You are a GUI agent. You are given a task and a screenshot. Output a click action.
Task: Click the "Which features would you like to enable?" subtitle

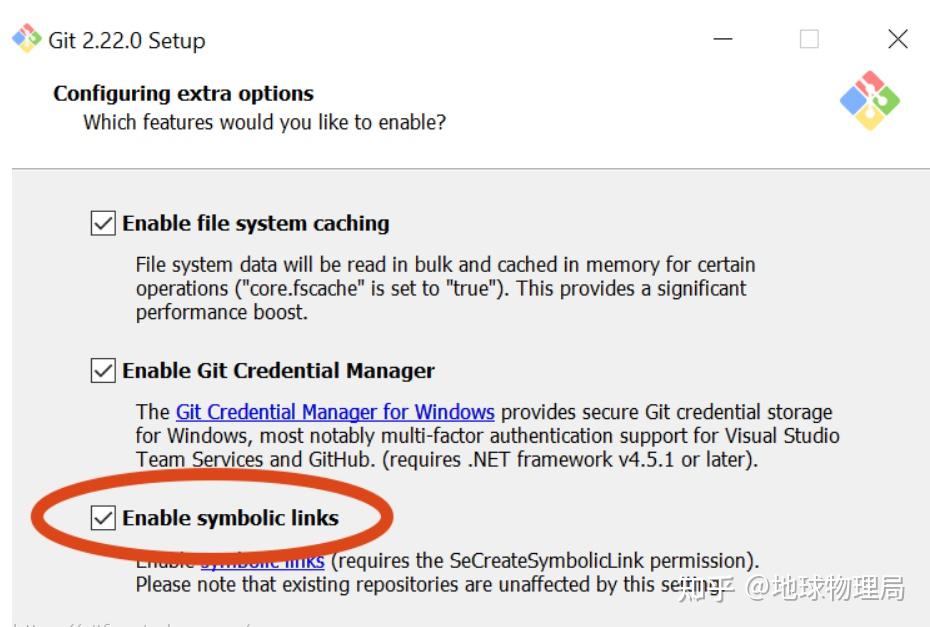264,122
